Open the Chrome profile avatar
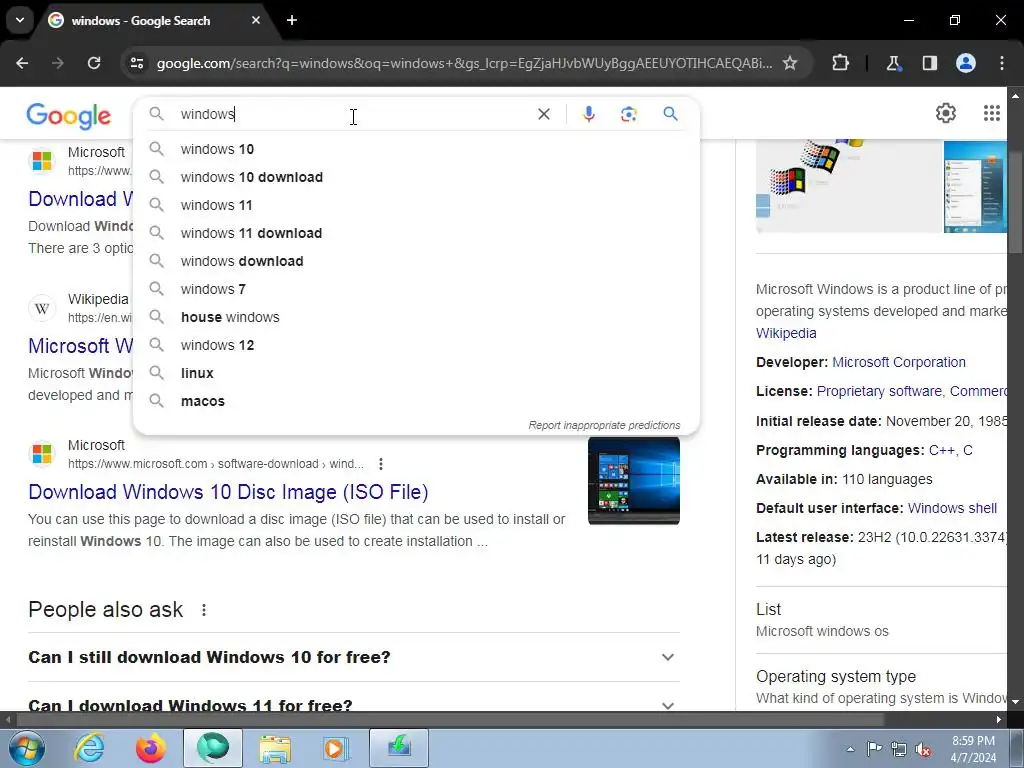Image resolution: width=1024 pixels, height=768 pixels. coord(966,63)
